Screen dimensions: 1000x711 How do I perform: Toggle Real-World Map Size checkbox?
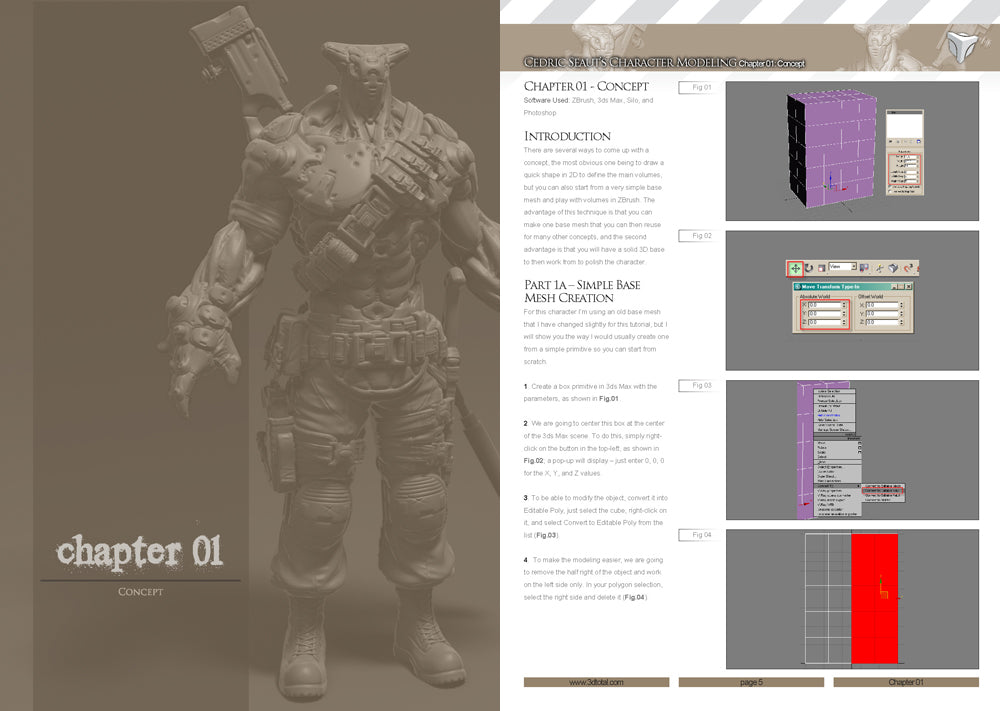click(x=890, y=192)
